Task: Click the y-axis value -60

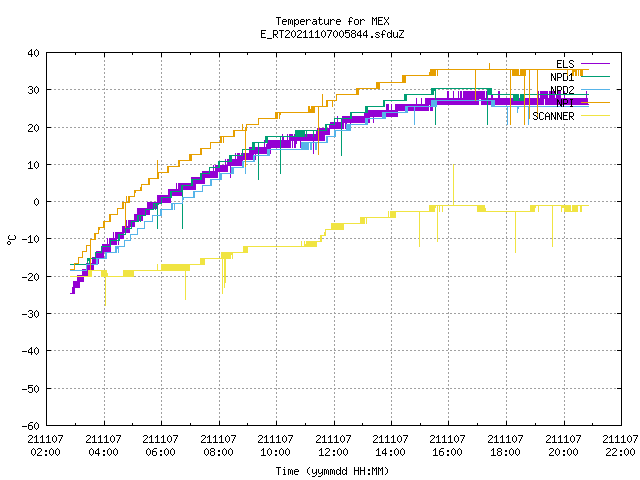Action: pyautogui.click(x=31, y=426)
